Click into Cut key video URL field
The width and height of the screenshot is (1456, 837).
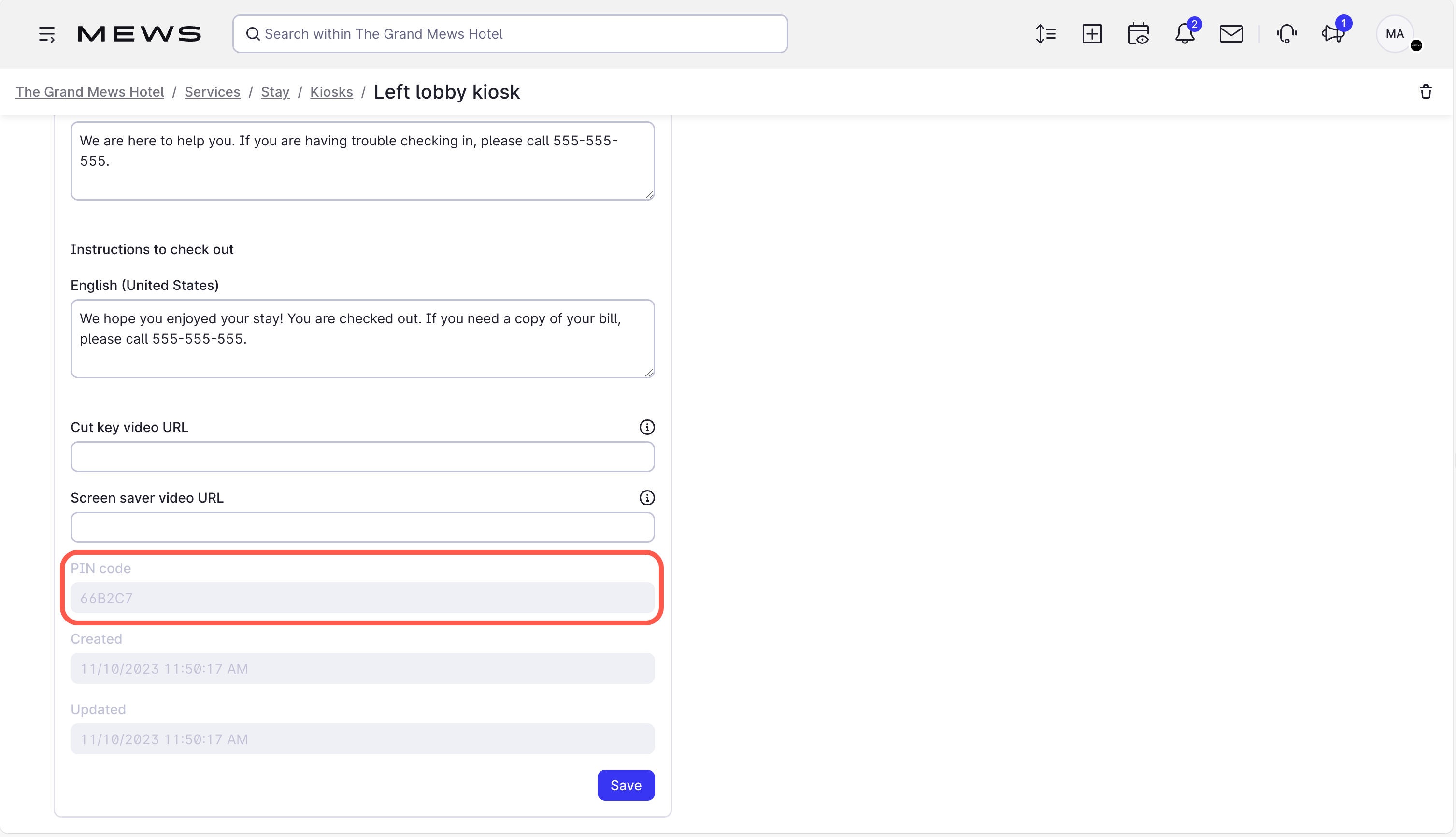(362, 457)
